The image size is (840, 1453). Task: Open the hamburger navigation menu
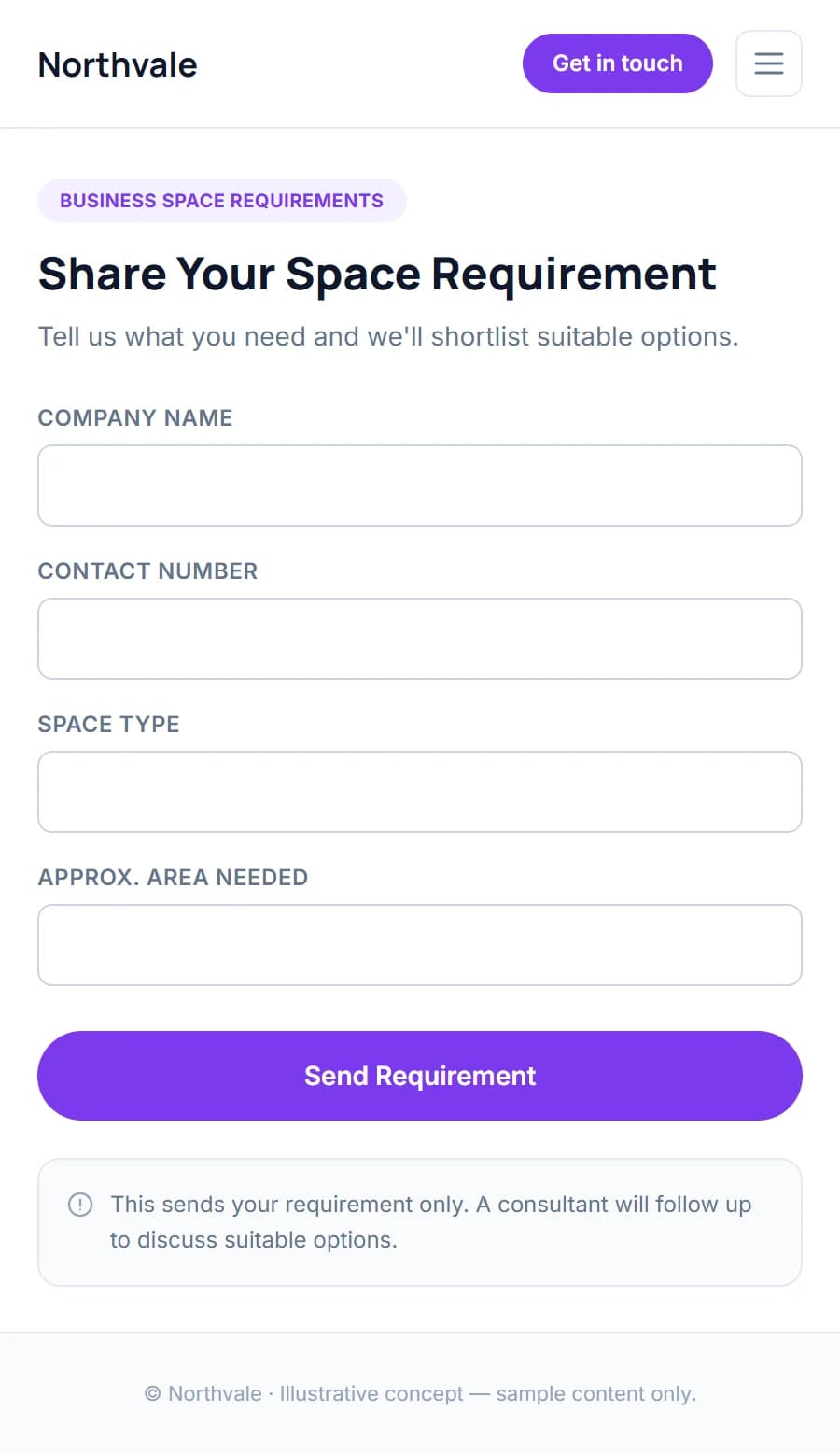pyautogui.click(x=769, y=63)
